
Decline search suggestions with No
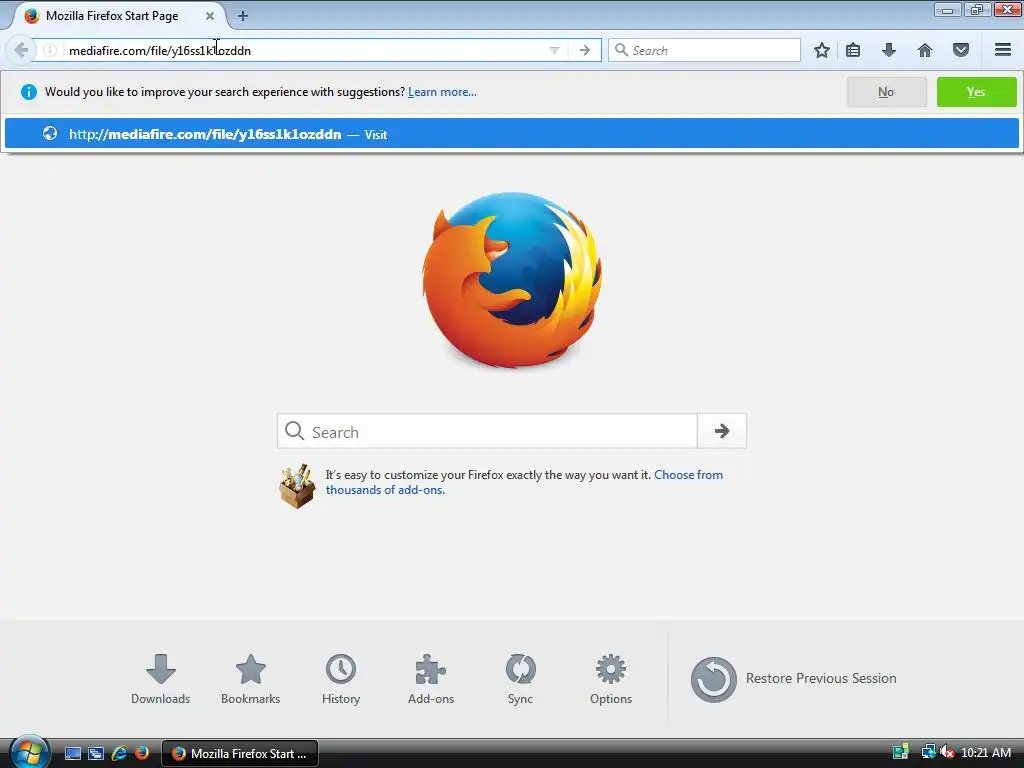tap(886, 92)
